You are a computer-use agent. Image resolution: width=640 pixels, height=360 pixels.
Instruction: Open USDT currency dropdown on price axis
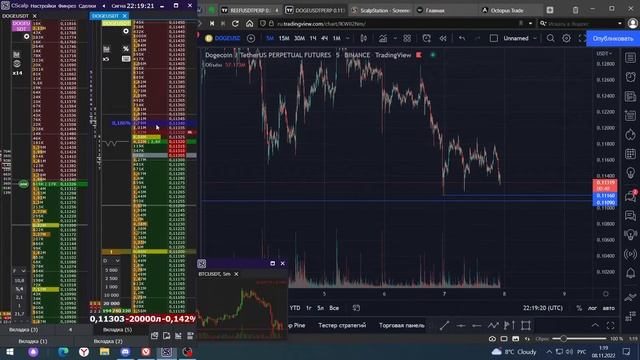[604, 53]
